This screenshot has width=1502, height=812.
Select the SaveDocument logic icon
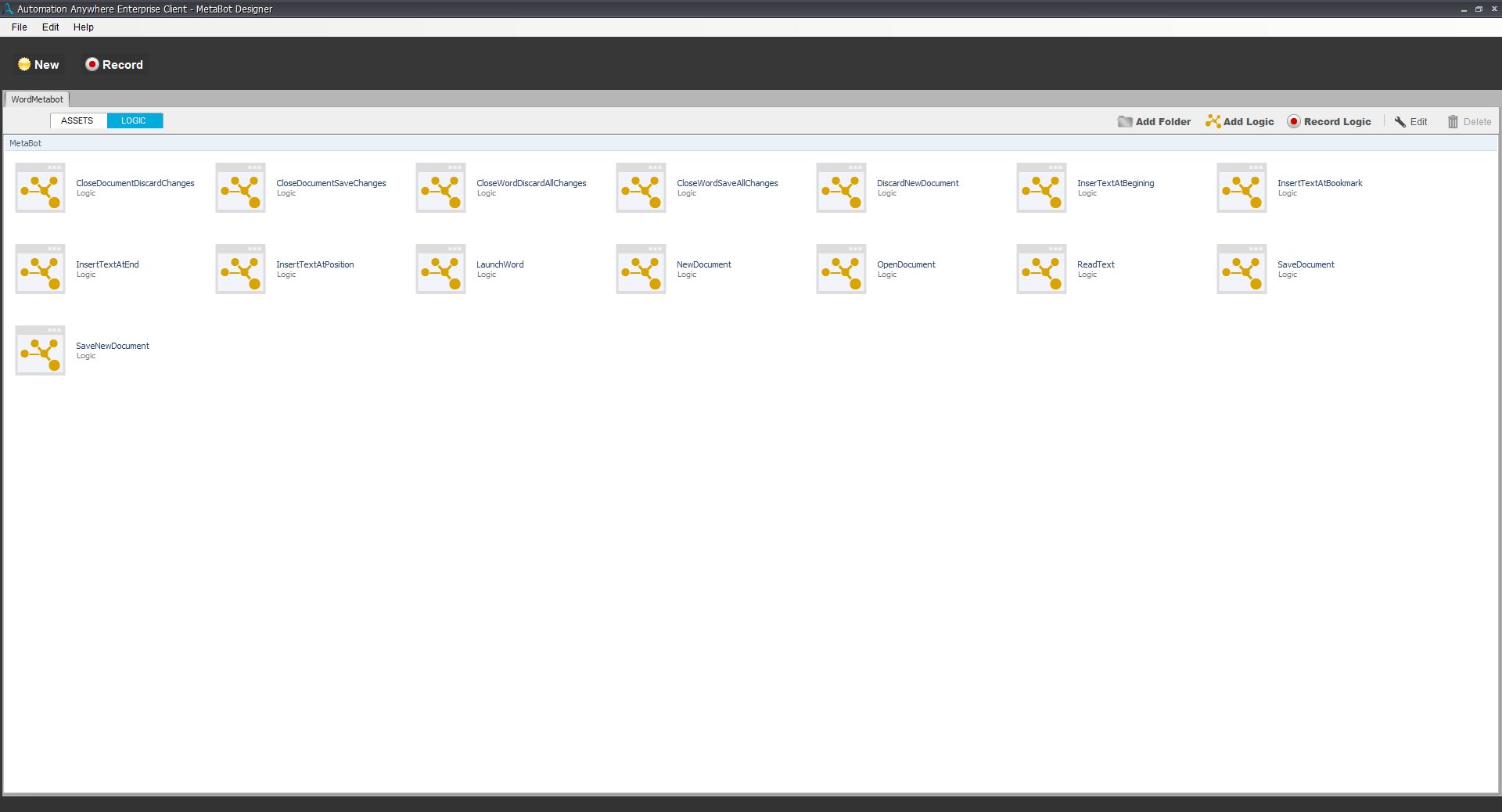click(x=1241, y=269)
